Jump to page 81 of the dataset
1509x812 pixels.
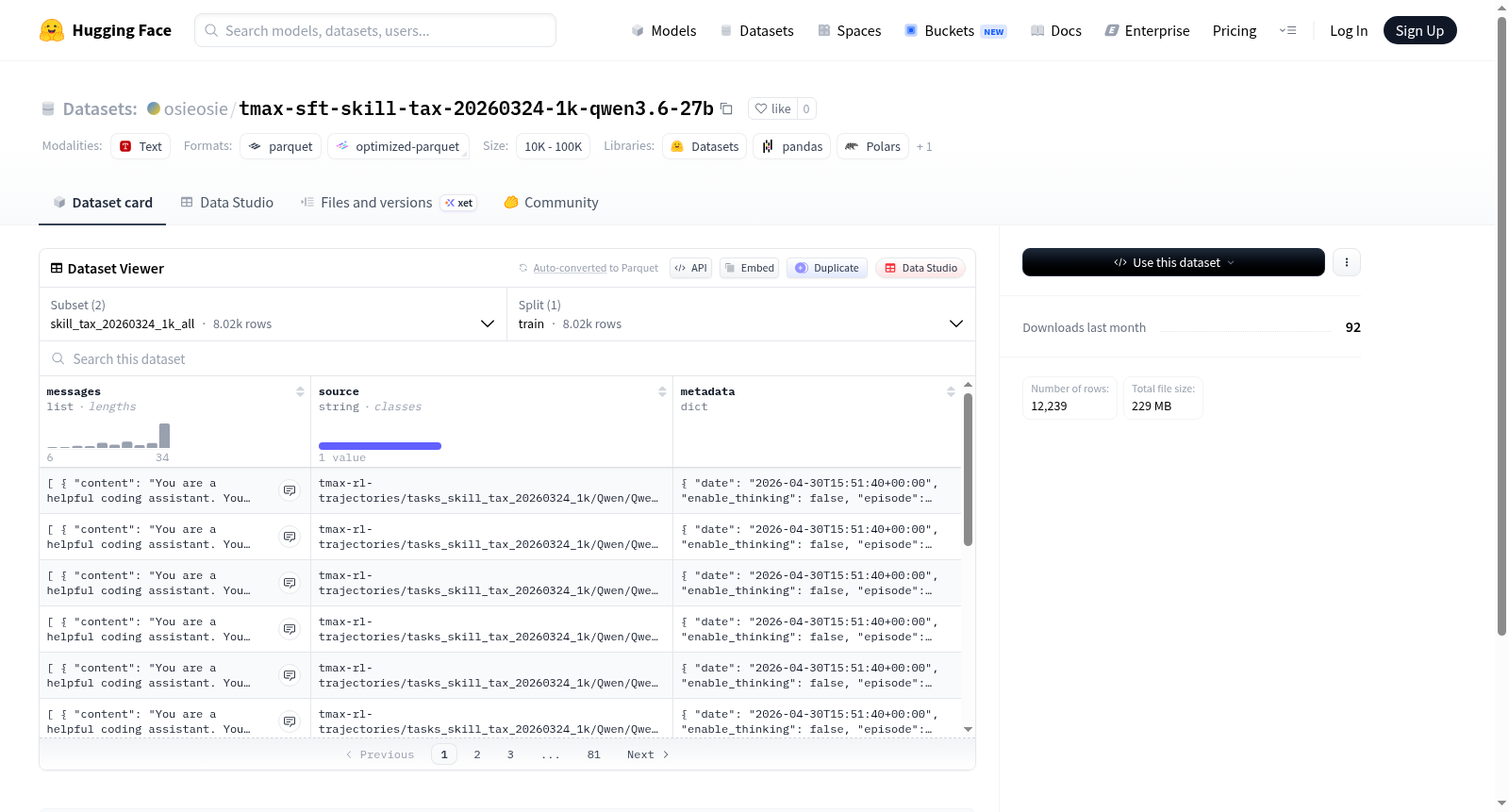coord(594,754)
